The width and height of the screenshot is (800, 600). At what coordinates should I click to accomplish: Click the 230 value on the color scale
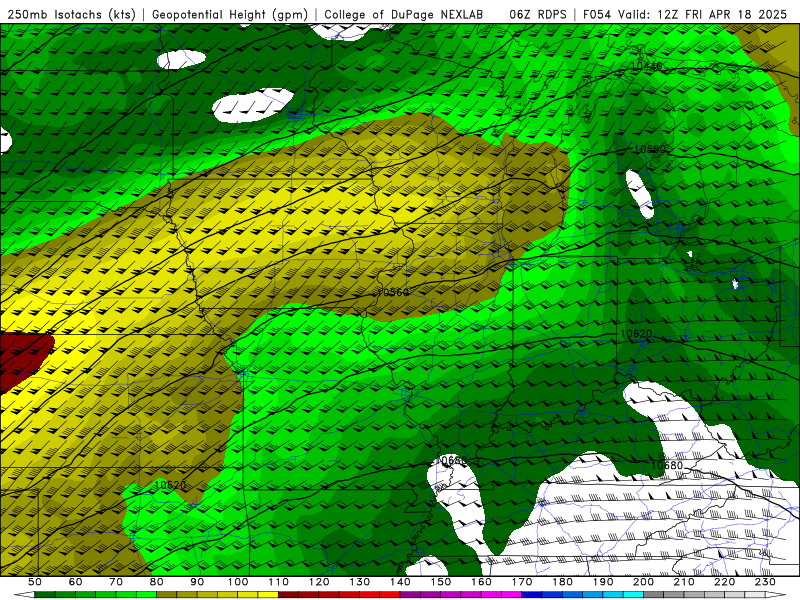765,582
